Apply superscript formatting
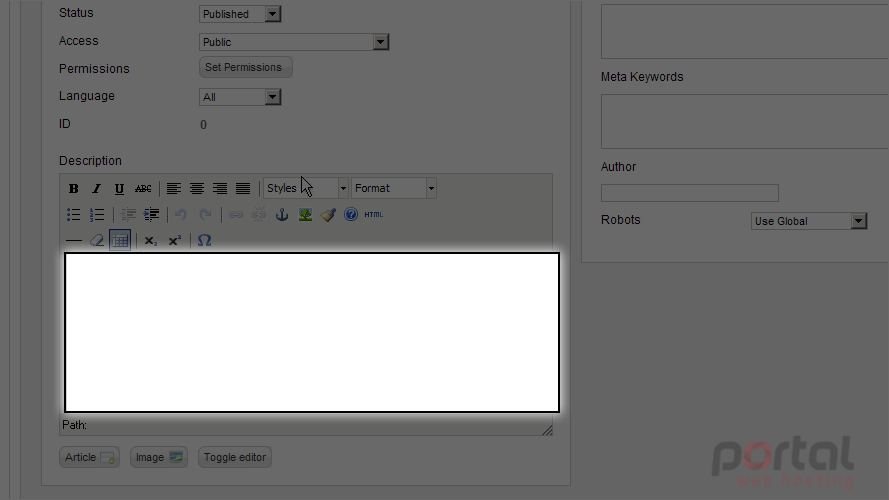This screenshot has height=500, width=889. point(175,240)
